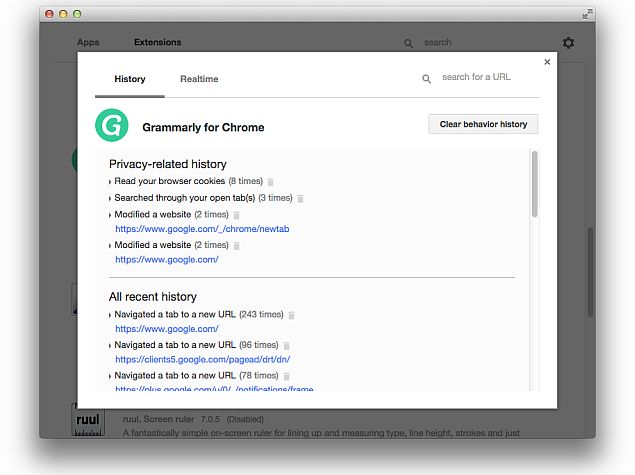Expand "Searched through your open tab(s)" details
635x475 pixels.
pyautogui.click(x=110, y=198)
